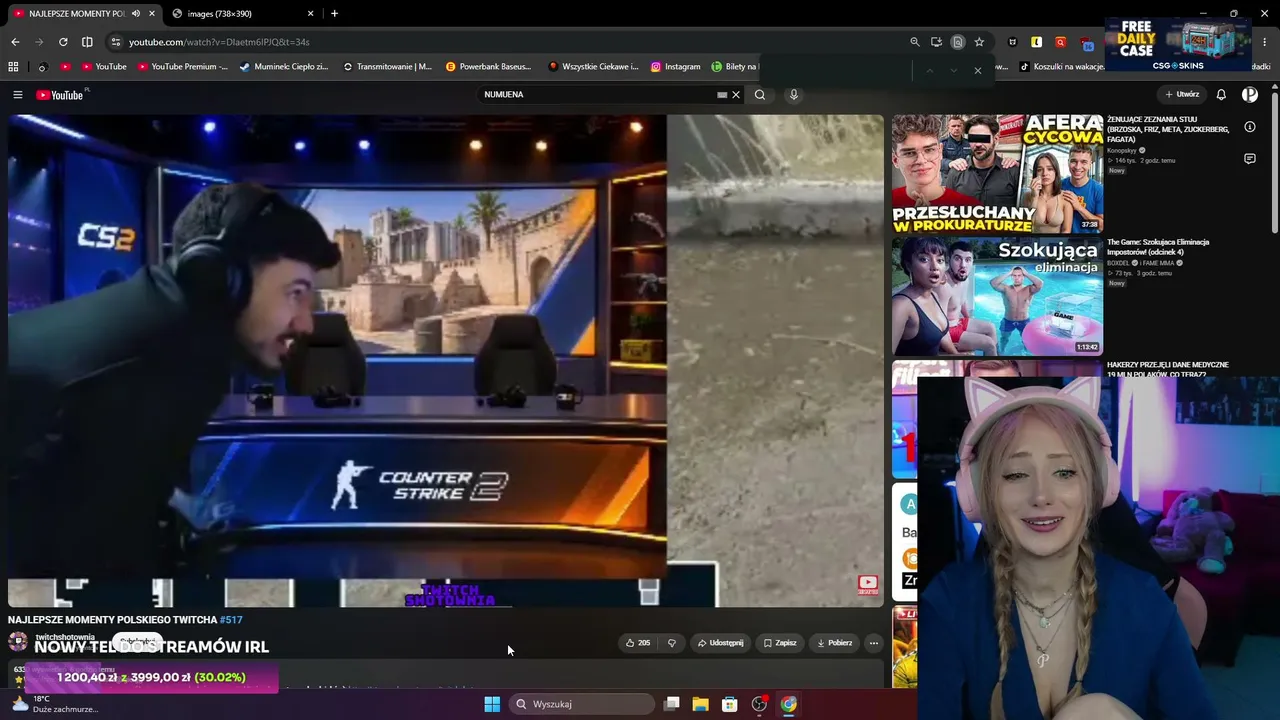This screenshot has width=1280, height=720.
Task: Open ŻENUJĄCE ZEZNANIA STUU video title
Action: [x=1168, y=130]
